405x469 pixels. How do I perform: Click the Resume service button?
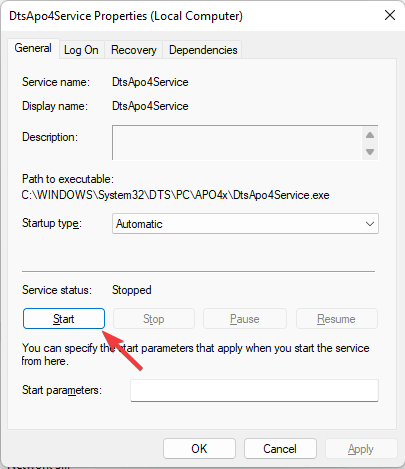pyautogui.click(x=337, y=319)
